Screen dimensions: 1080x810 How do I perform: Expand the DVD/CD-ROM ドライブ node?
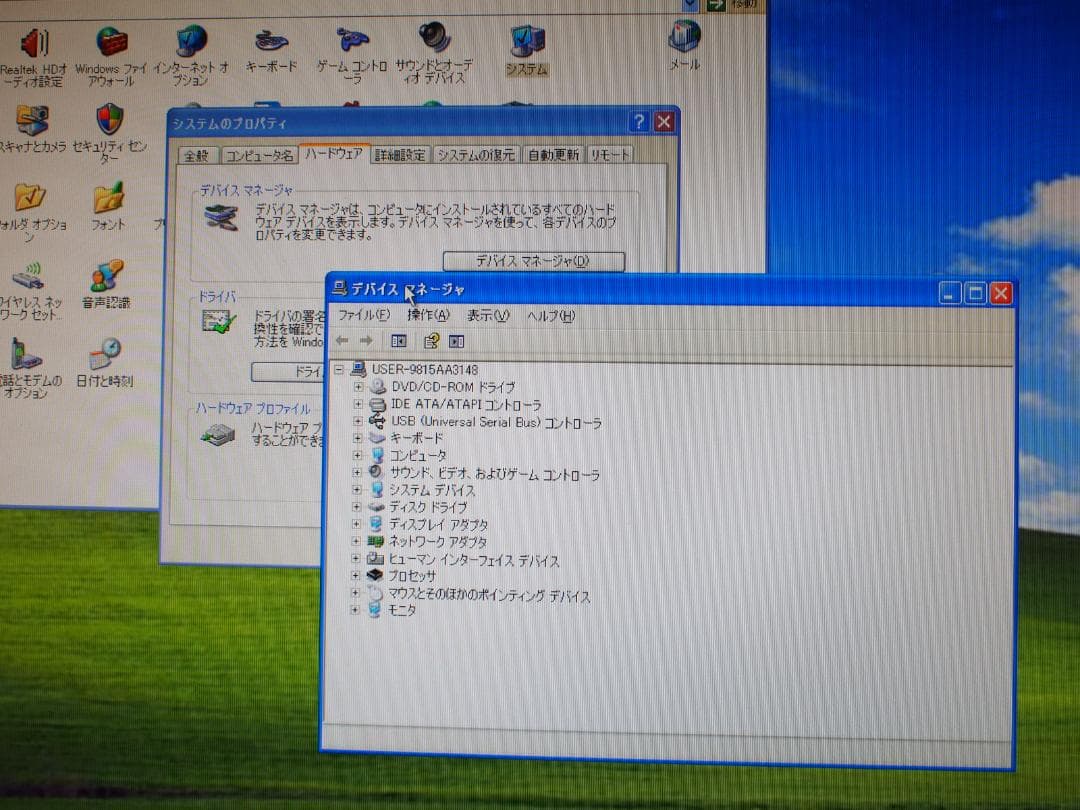pos(359,387)
